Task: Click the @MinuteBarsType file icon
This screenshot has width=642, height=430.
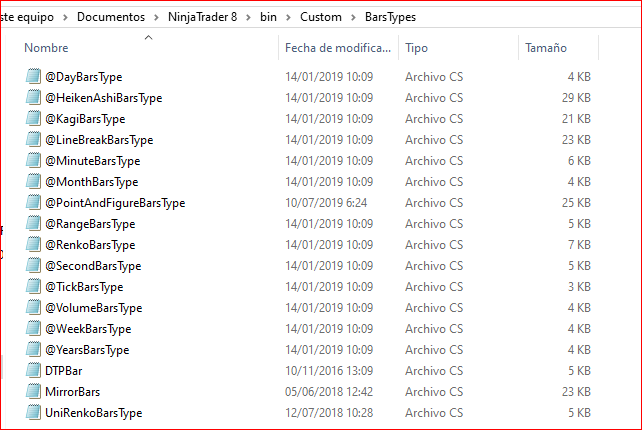Action: click(x=33, y=160)
